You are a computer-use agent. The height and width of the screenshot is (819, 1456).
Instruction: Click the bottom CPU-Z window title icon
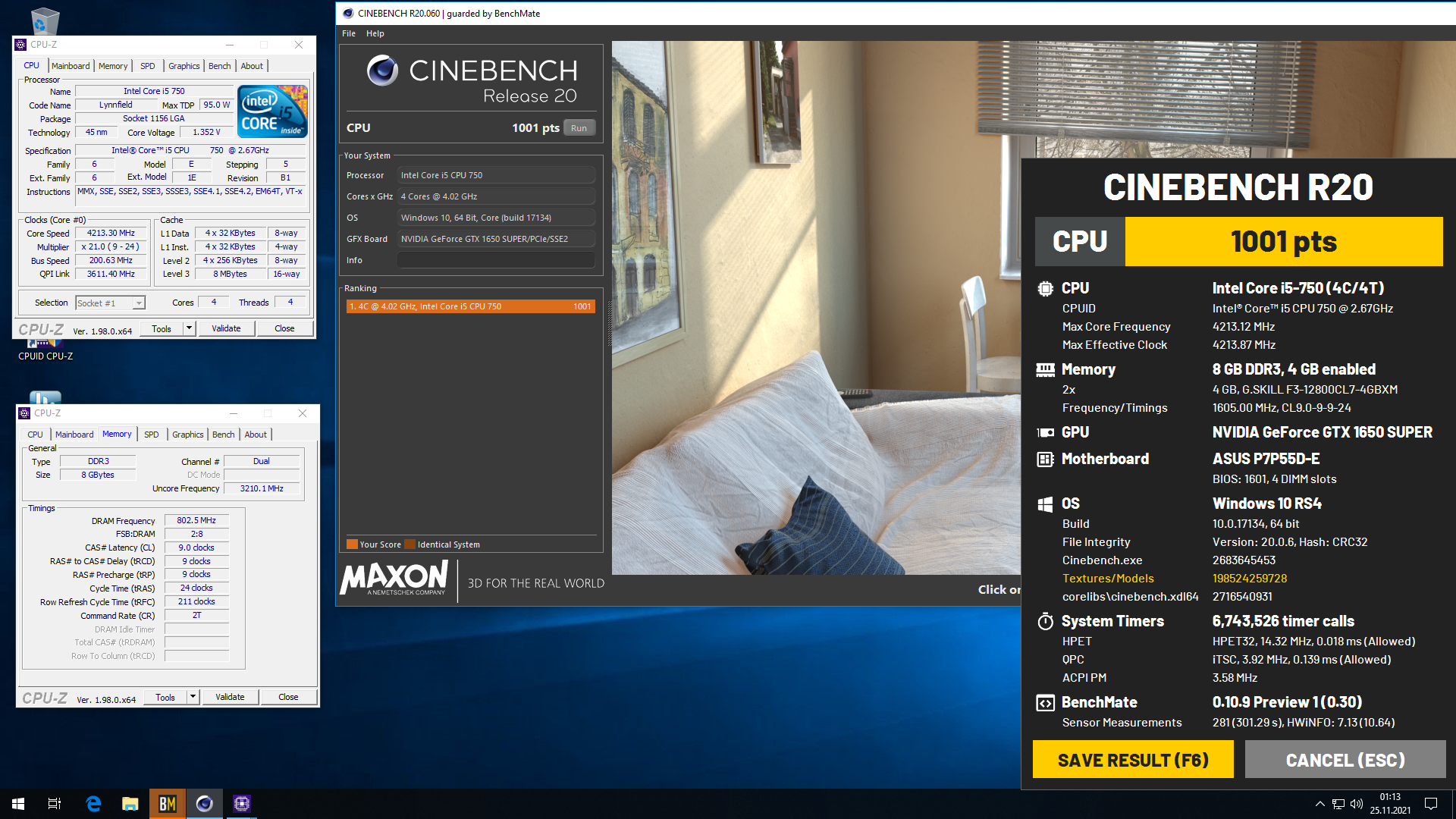pyautogui.click(x=24, y=413)
